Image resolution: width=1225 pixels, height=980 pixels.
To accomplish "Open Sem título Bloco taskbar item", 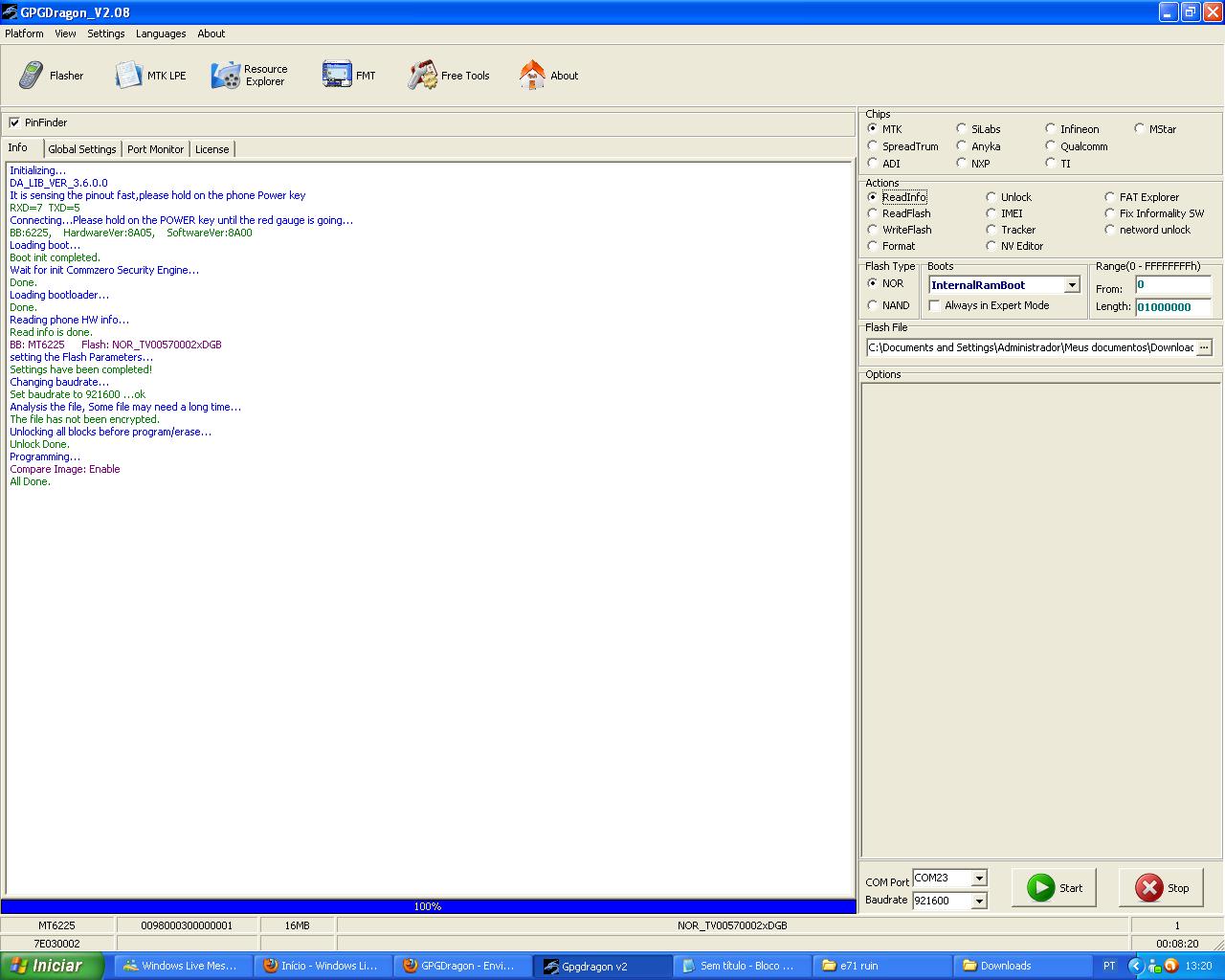I will coord(741,966).
